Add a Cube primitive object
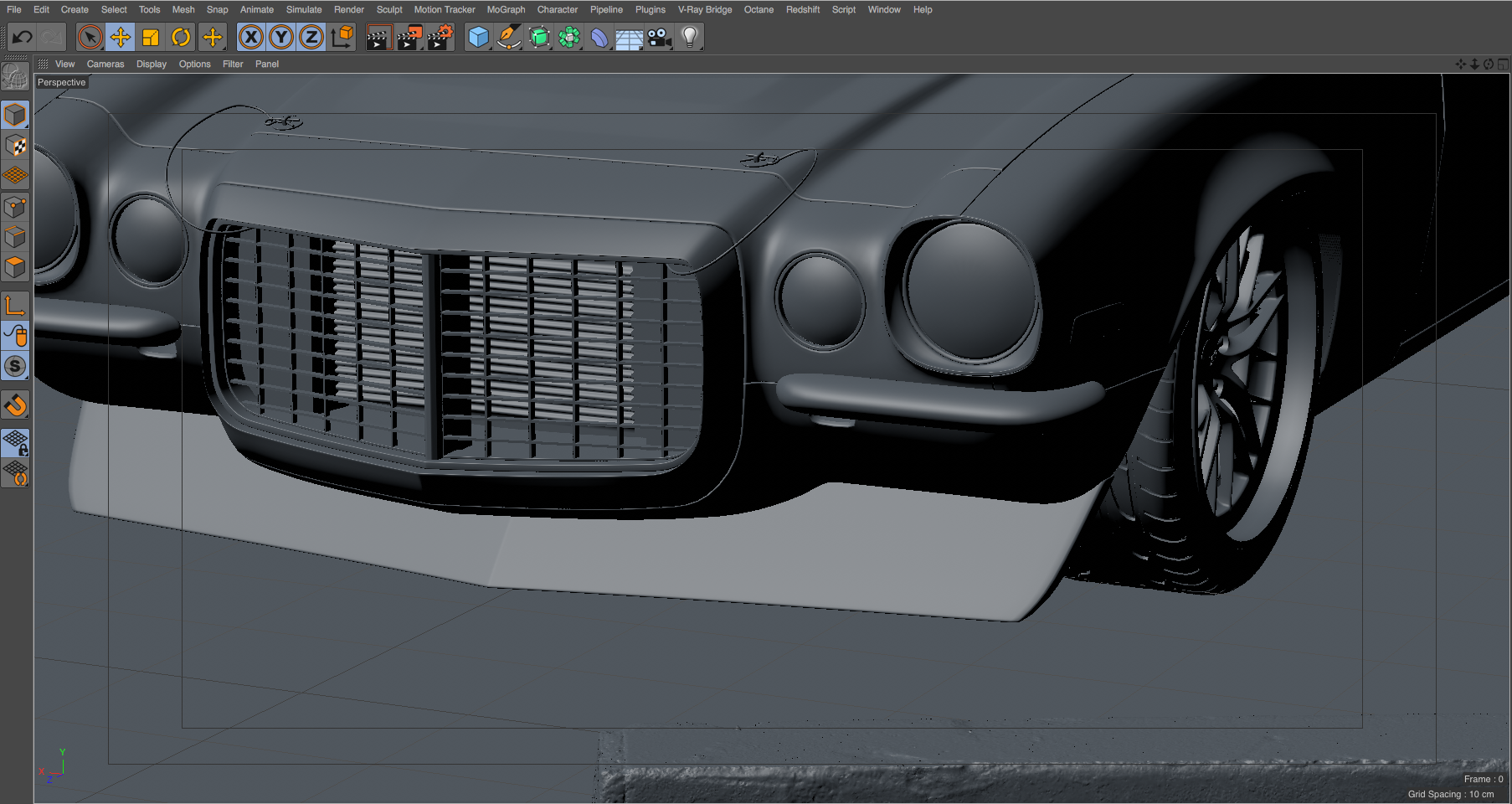 tap(478, 38)
